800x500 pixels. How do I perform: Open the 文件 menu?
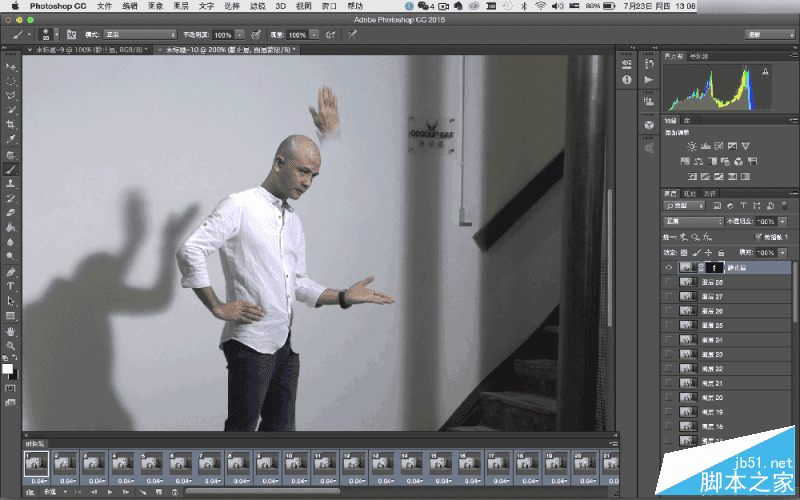click(104, 6)
